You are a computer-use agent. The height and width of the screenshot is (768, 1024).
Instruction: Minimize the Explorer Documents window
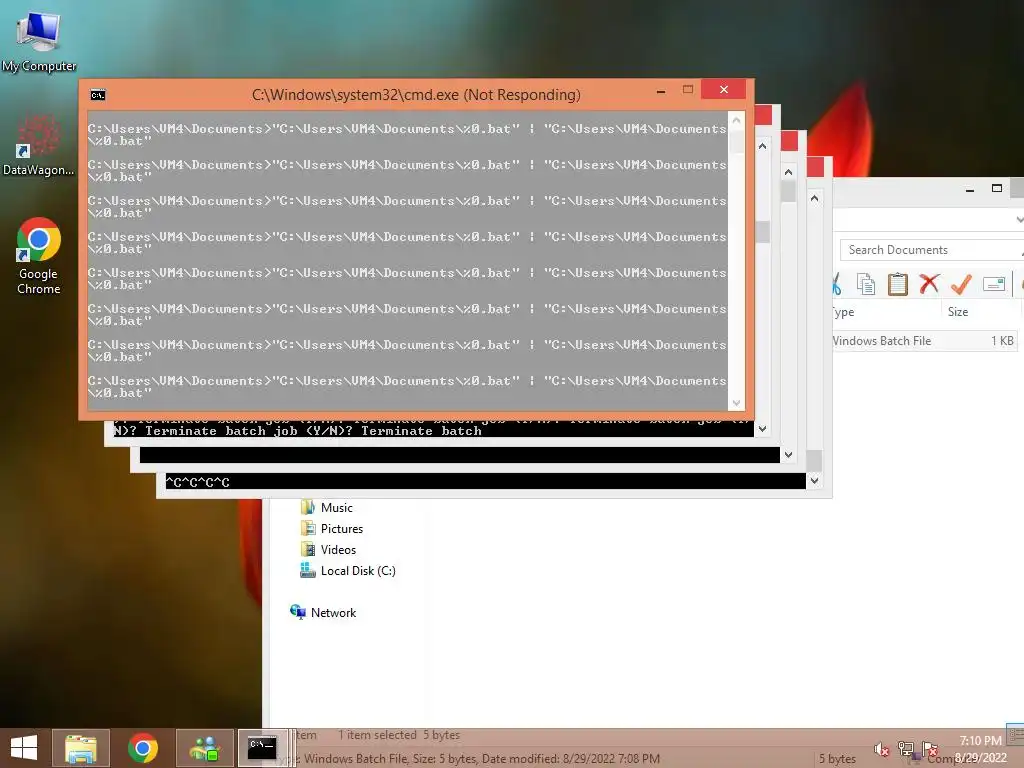(x=970, y=189)
